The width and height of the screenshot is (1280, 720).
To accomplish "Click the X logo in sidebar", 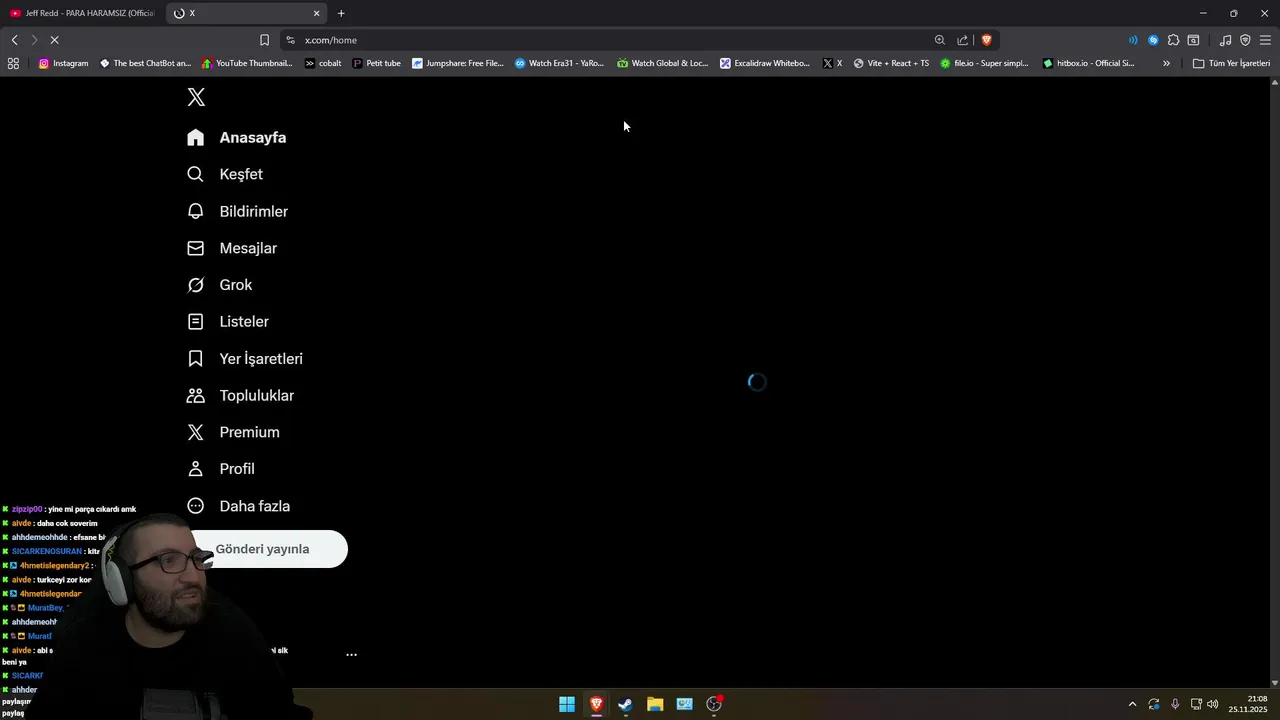I will pos(196,97).
